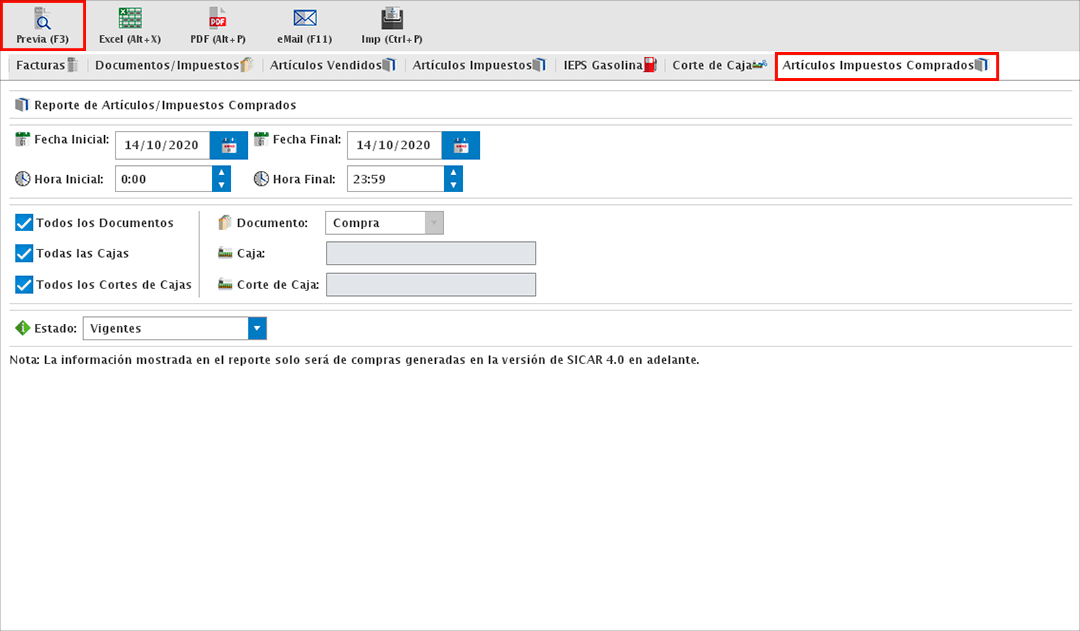The height and width of the screenshot is (631, 1080).
Task: Switch to IEPS Gasolina tab
Action: (609, 66)
